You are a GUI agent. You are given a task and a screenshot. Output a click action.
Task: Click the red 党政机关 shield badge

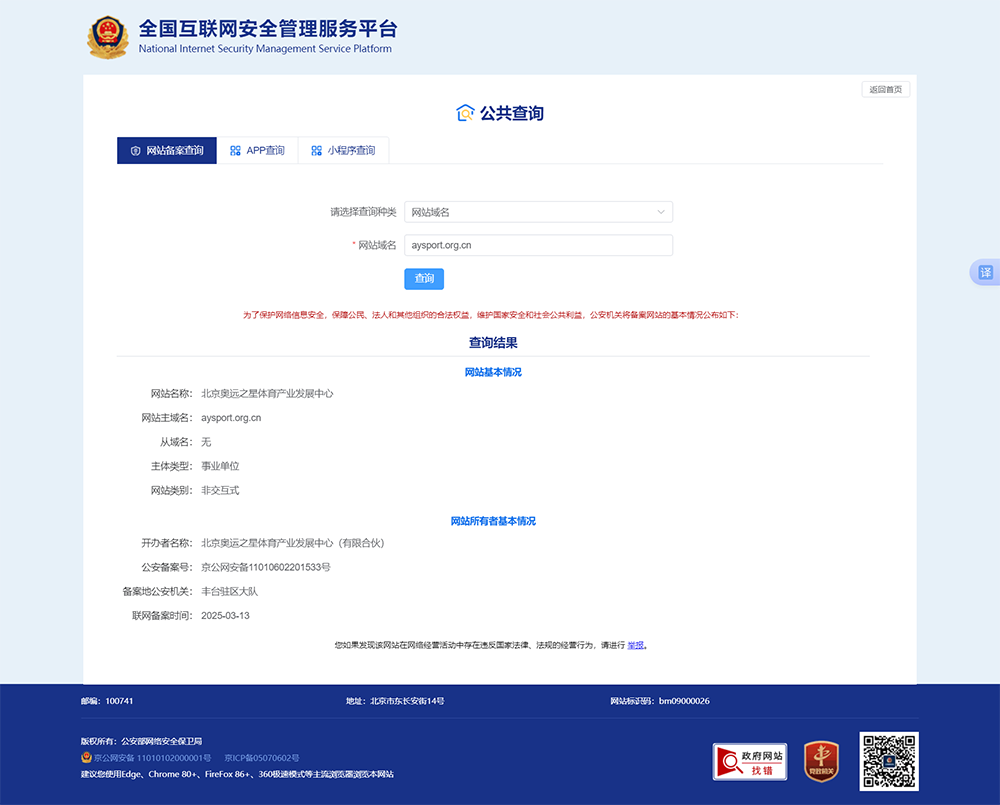(x=821, y=762)
